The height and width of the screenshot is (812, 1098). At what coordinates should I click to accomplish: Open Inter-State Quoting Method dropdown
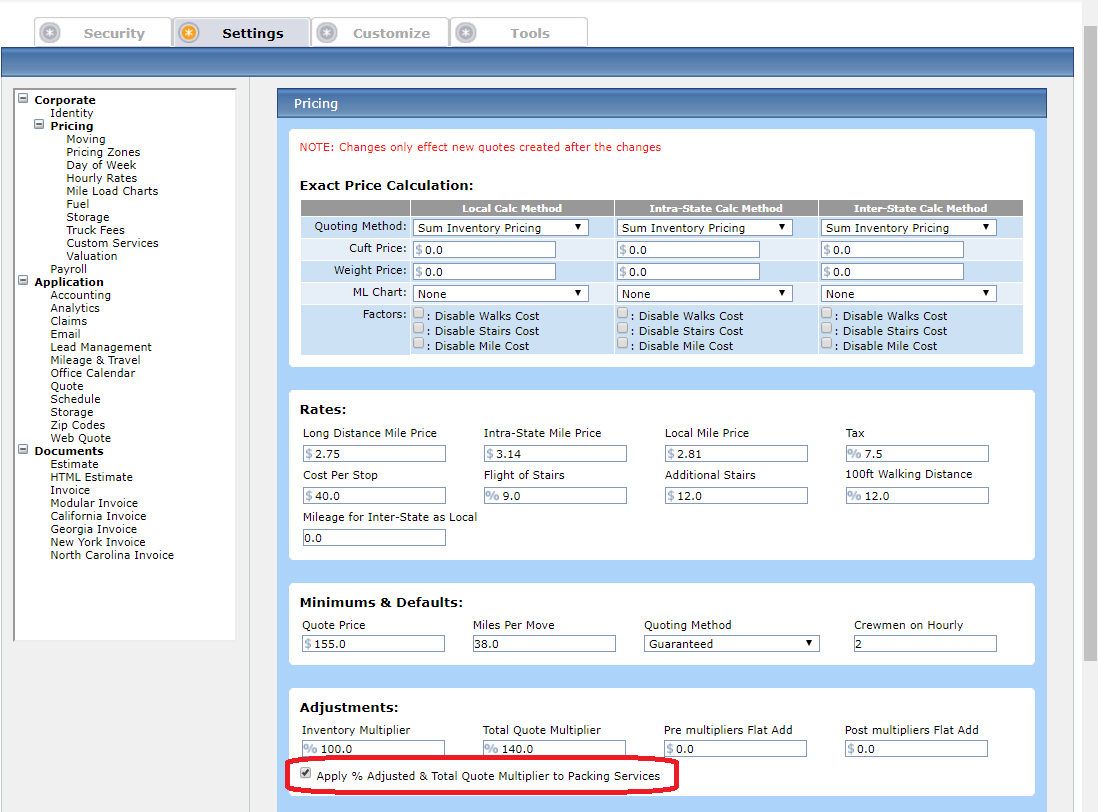[908, 228]
